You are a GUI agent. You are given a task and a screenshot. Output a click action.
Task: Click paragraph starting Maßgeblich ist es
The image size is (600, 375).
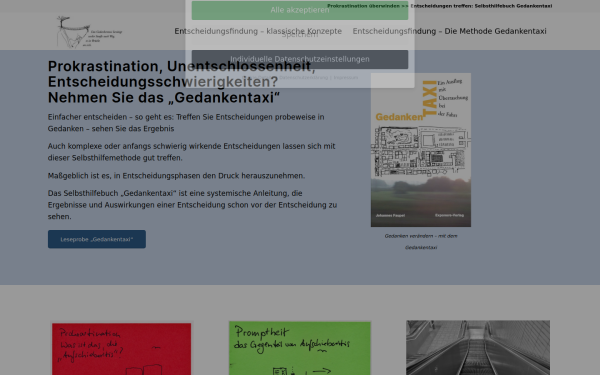[x=176, y=176]
